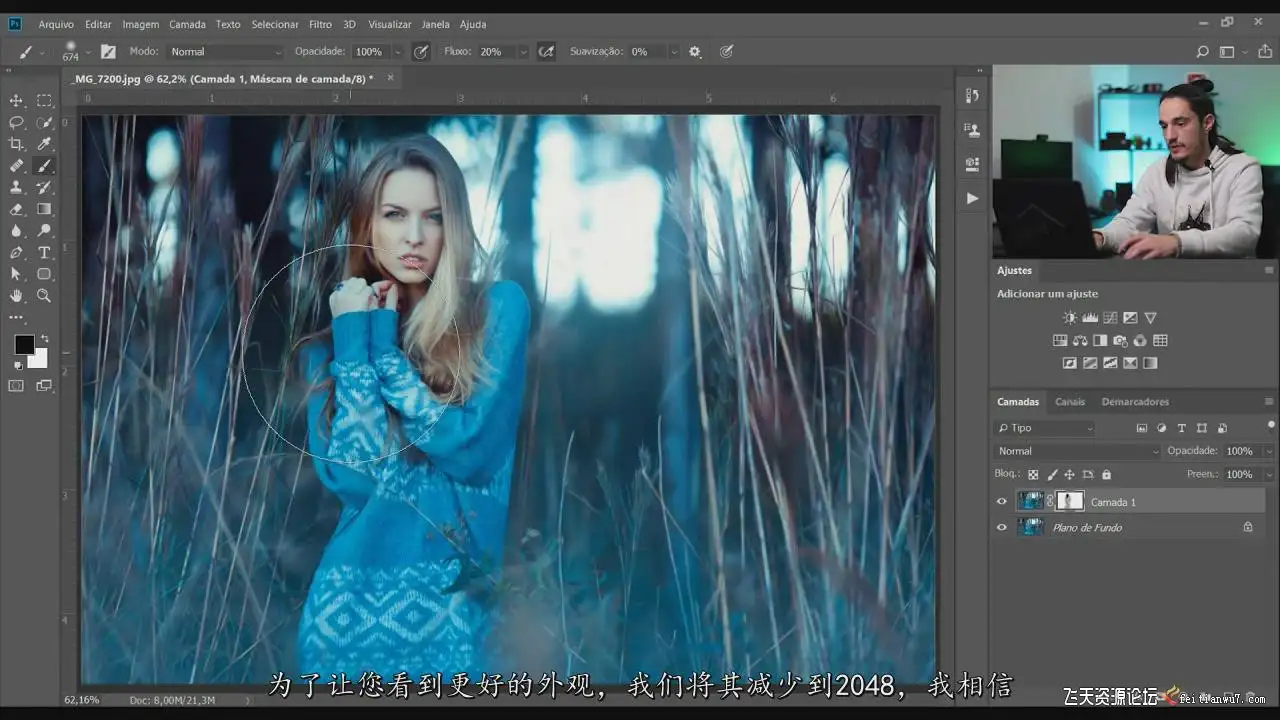1280x720 pixels.
Task: Switch to the Demarcadores tab
Action: (x=1135, y=402)
